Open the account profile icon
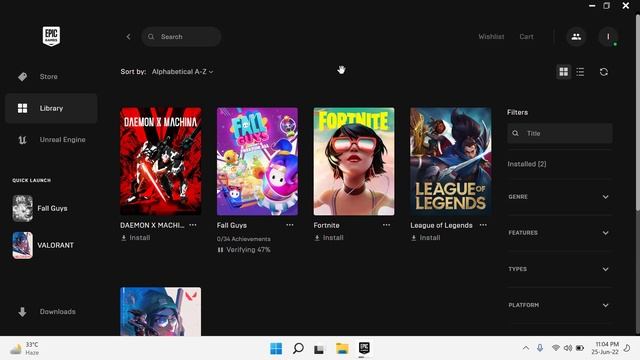The width and height of the screenshot is (640, 360). [x=608, y=37]
